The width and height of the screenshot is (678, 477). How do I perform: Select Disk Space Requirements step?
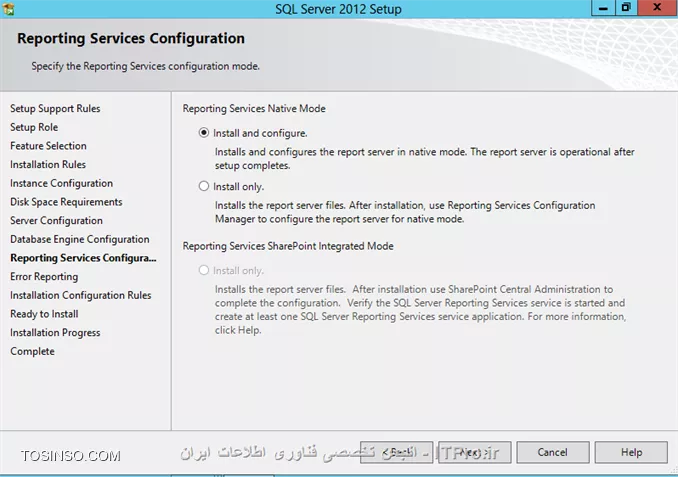(66, 202)
